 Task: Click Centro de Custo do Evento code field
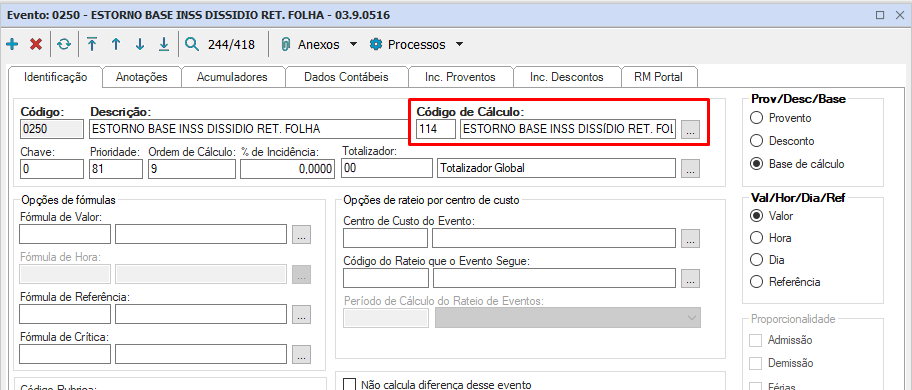click(x=386, y=238)
